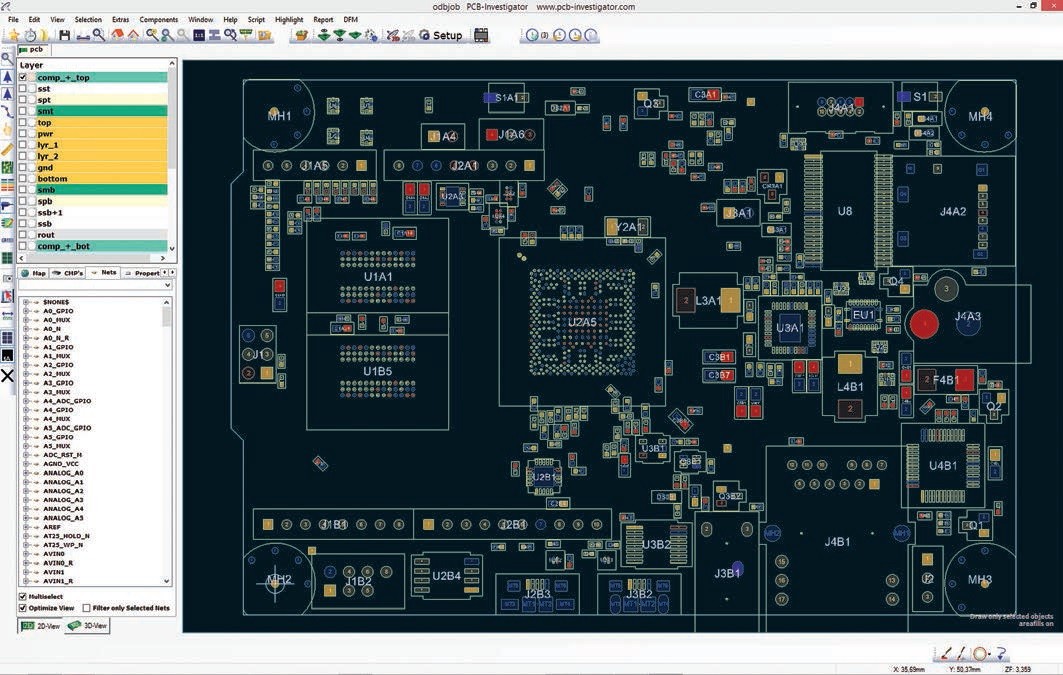Viewport: 1063px width, 675px height.
Task: Open the net filter dropdown above the list
Action: click(169, 283)
